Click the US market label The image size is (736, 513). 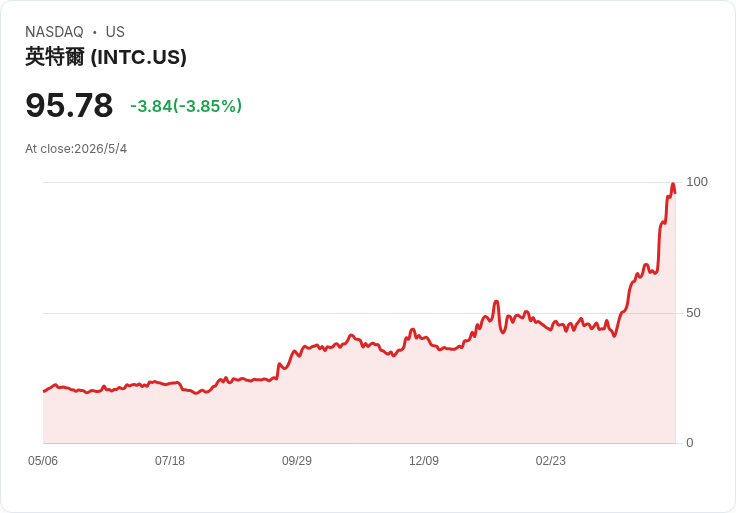click(x=115, y=32)
